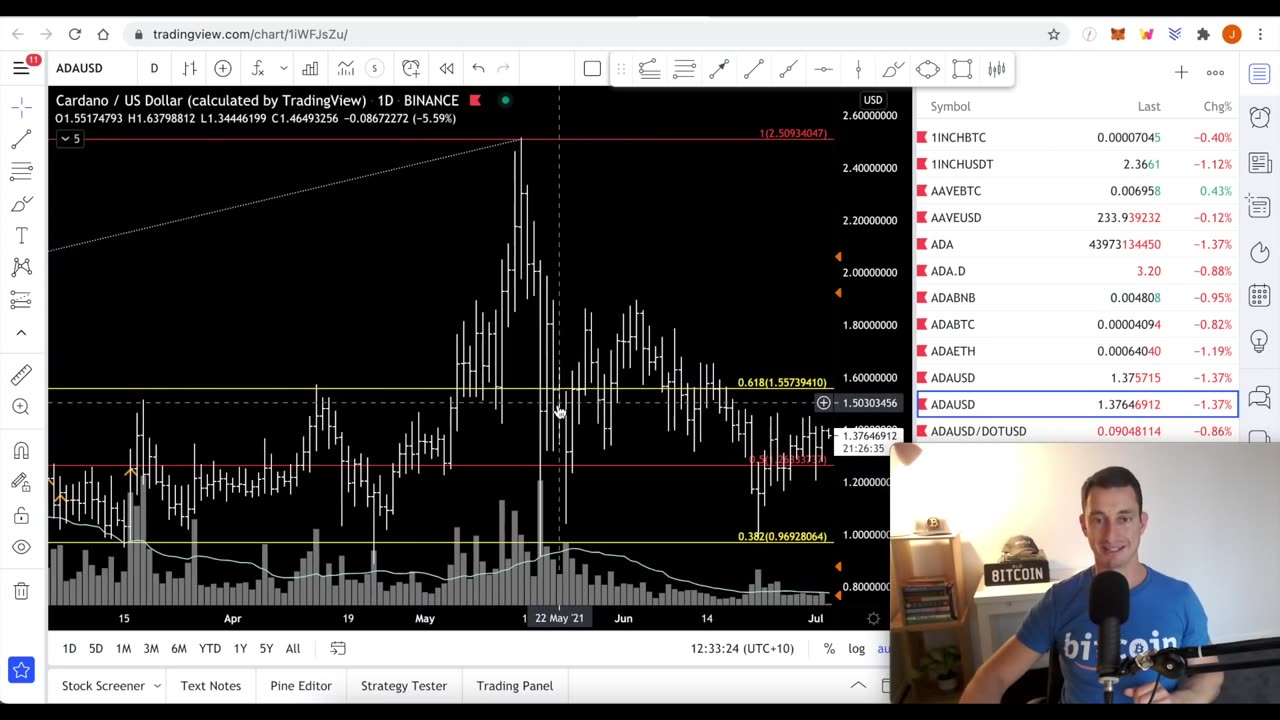Toggle stay in drawing mode pencil-lock

[21, 483]
